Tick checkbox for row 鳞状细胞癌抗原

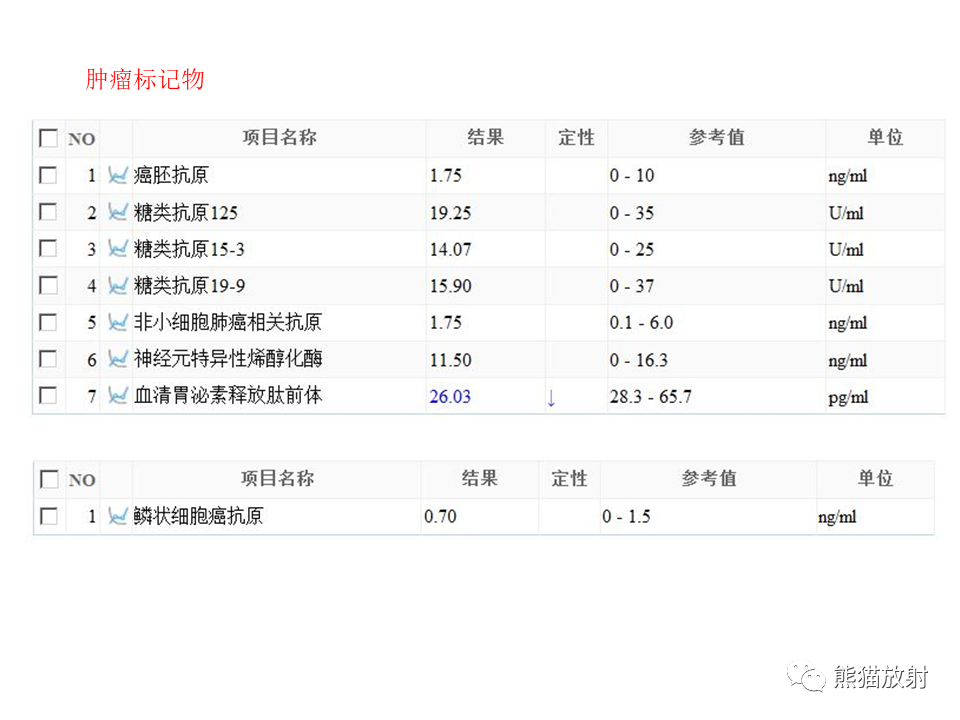tap(48, 516)
